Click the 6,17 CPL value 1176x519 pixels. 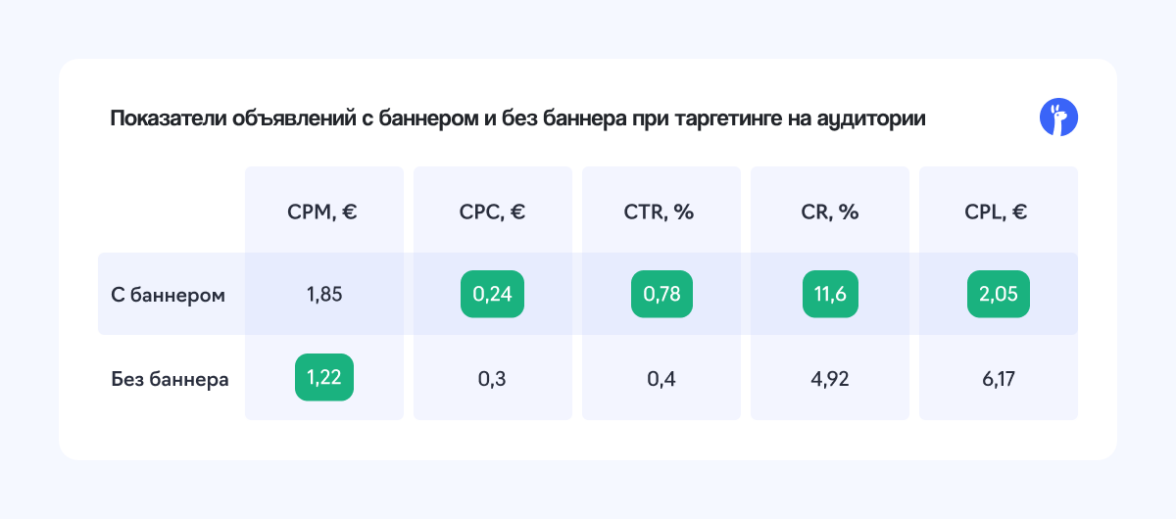998,380
